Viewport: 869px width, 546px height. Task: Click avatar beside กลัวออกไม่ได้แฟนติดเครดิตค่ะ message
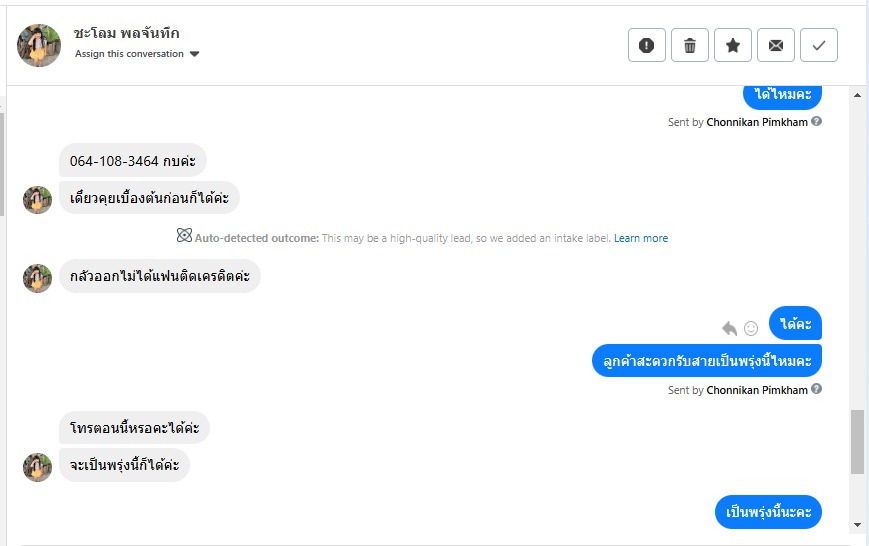tap(37, 278)
